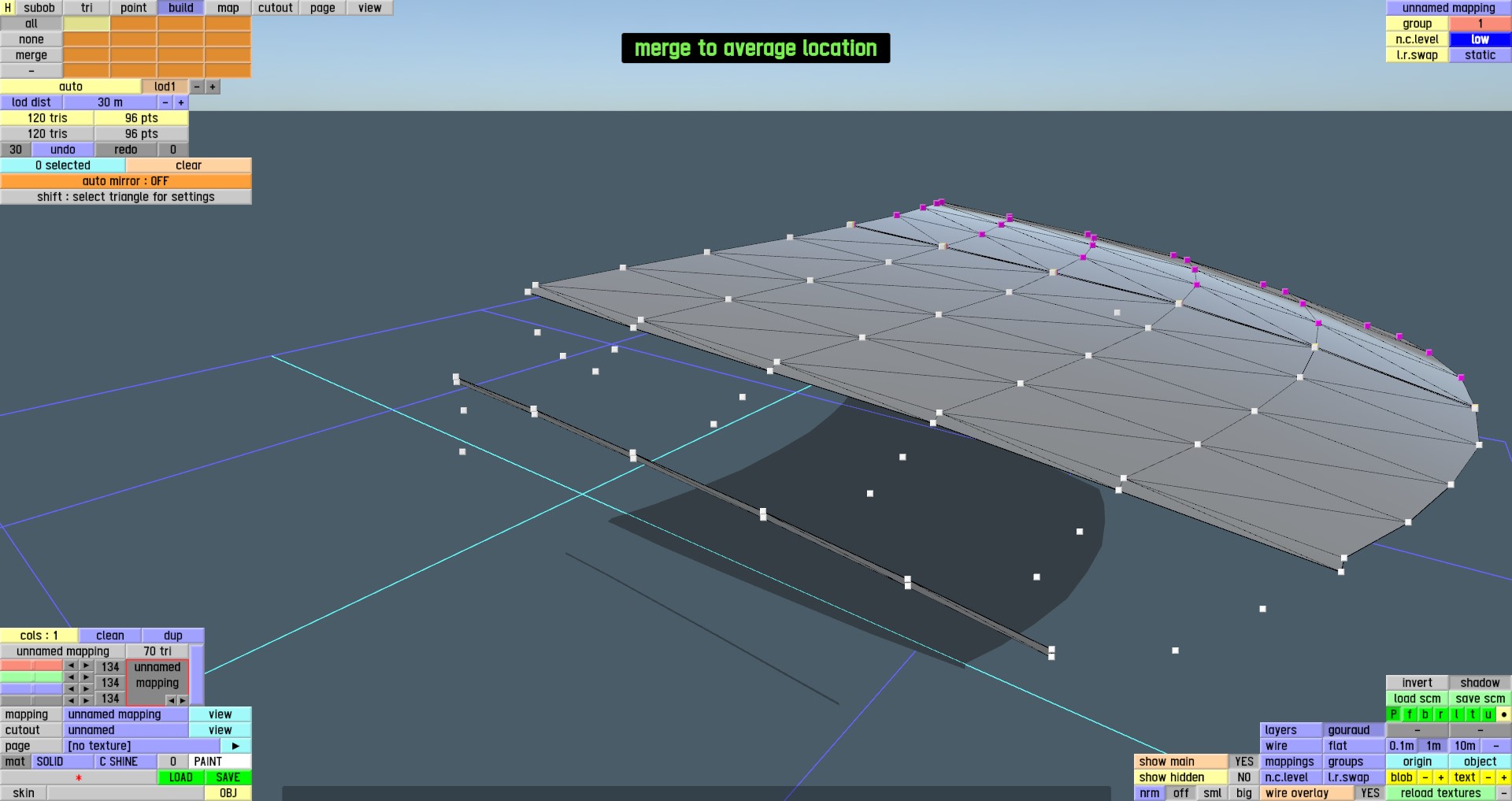Screen dimensions: 1512x801
Task: Click the SOLID material setting
Action: 62,762
